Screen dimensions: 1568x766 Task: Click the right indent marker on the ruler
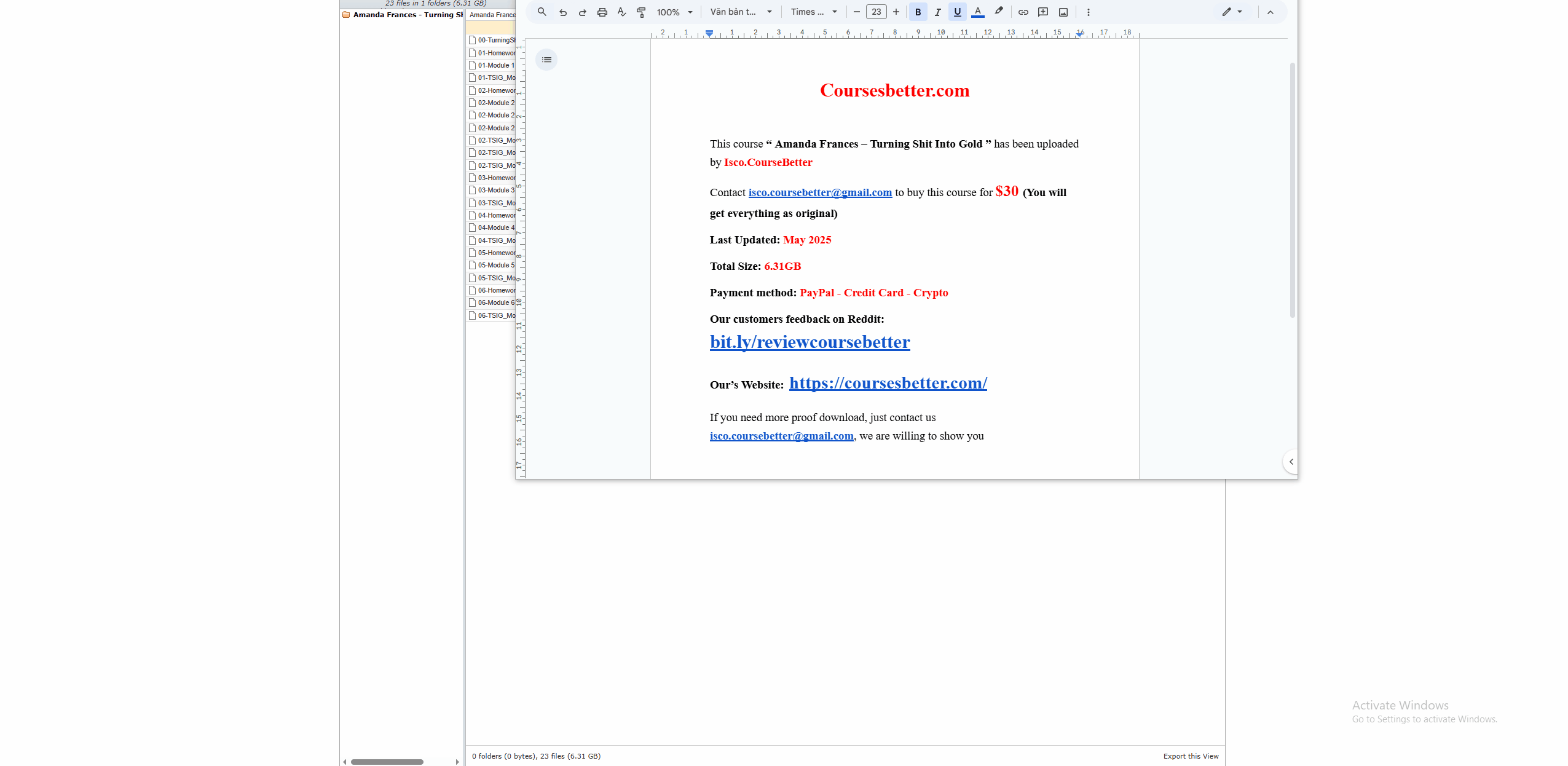point(1079,34)
